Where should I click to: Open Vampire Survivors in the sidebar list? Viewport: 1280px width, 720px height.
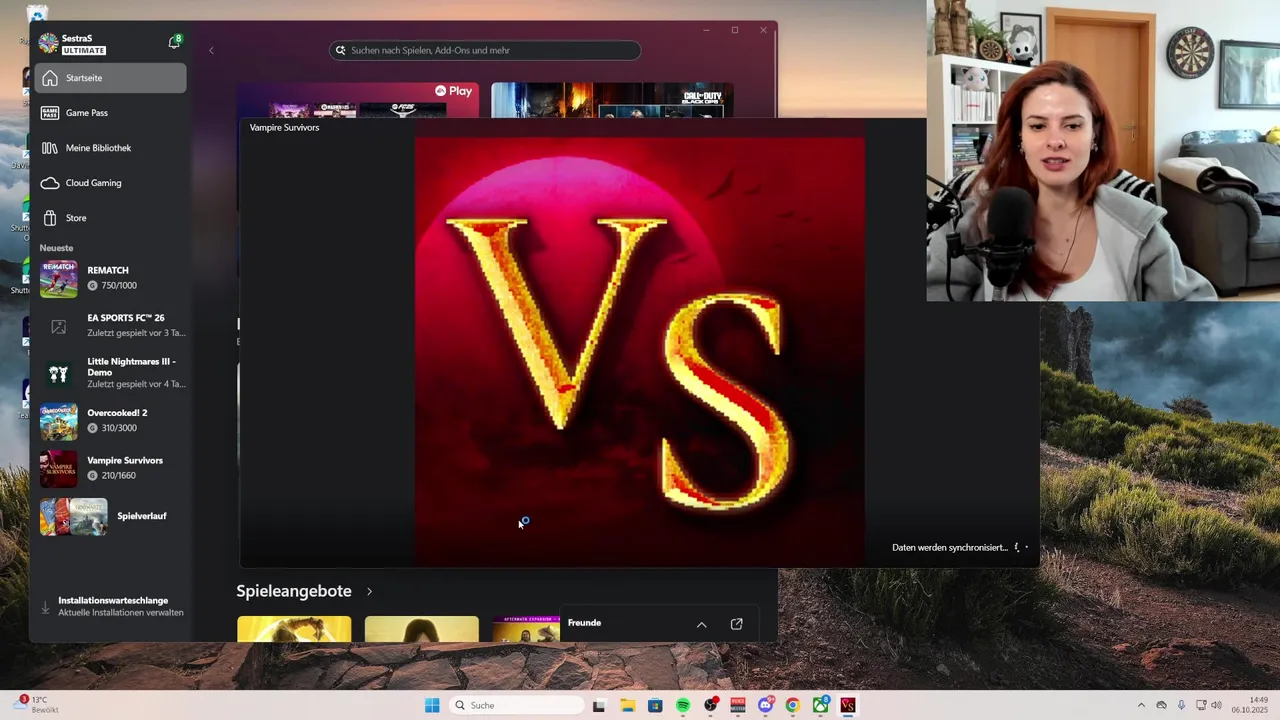112,468
